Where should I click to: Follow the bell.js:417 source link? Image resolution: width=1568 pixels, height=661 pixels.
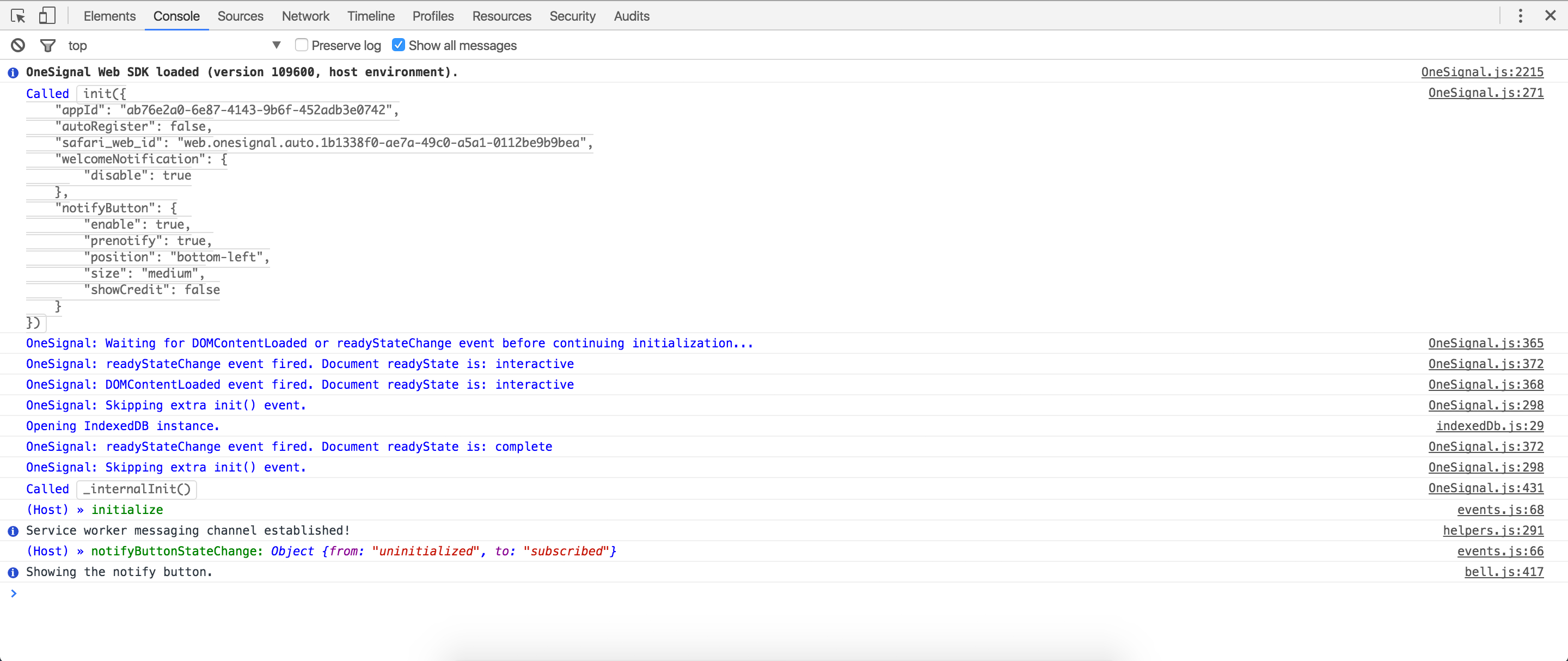coord(1503,572)
